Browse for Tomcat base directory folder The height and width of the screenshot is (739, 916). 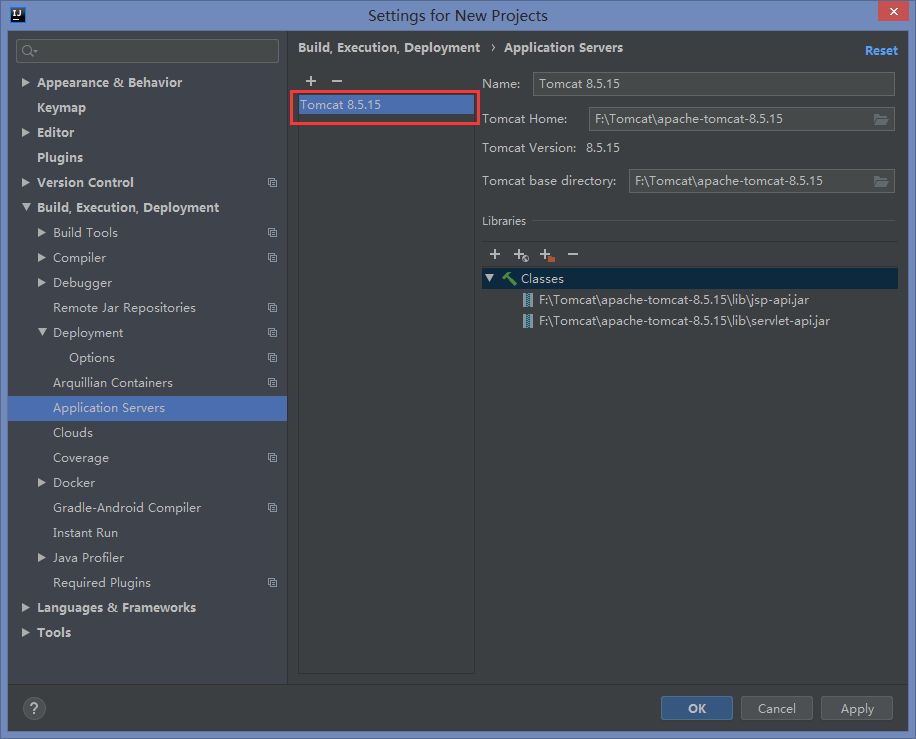(x=881, y=181)
